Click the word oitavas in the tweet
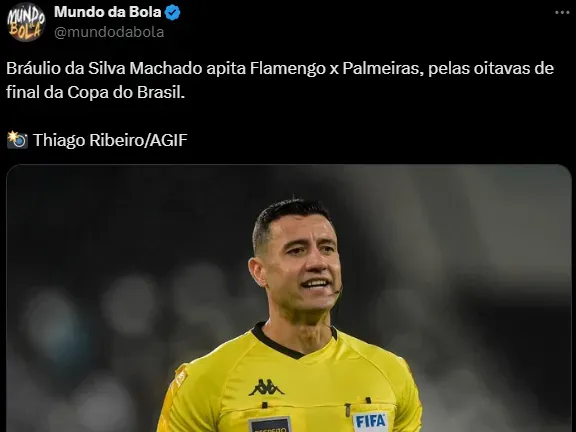576x432 pixels. 501,69
